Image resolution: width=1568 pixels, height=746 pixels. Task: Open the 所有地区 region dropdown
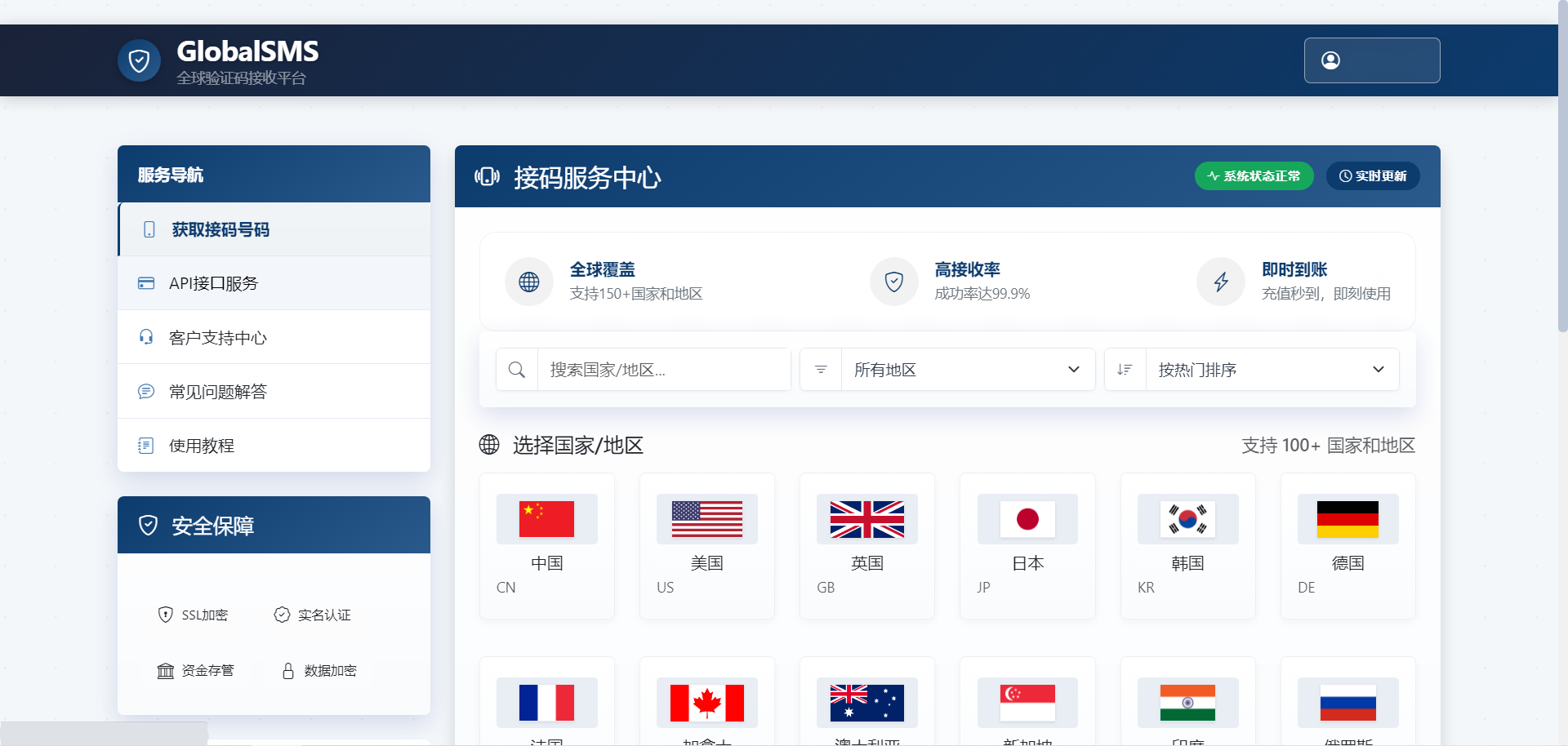(x=968, y=369)
